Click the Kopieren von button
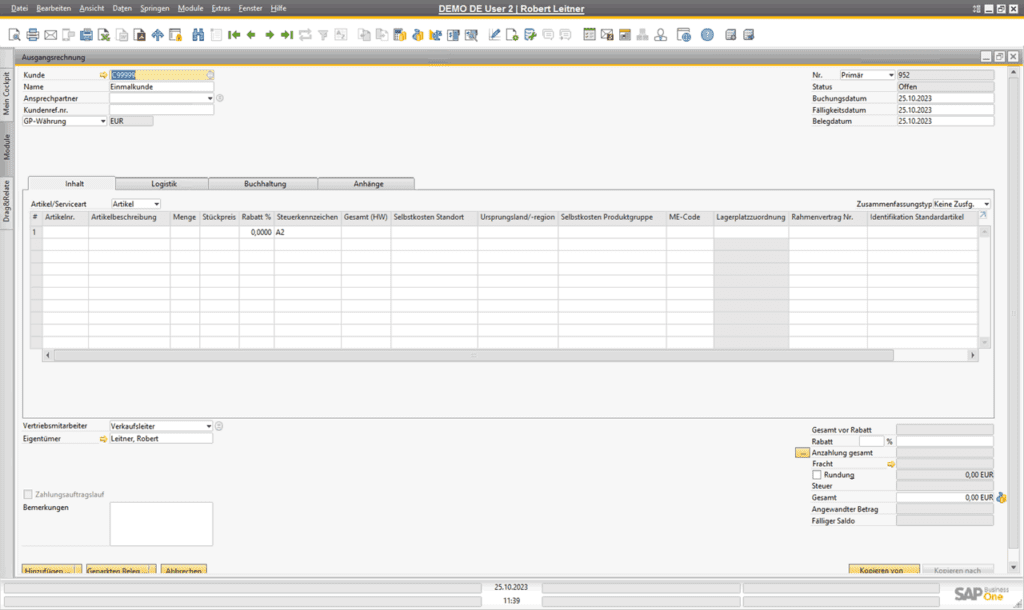The image size is (1024, 610). pos(884,570)
